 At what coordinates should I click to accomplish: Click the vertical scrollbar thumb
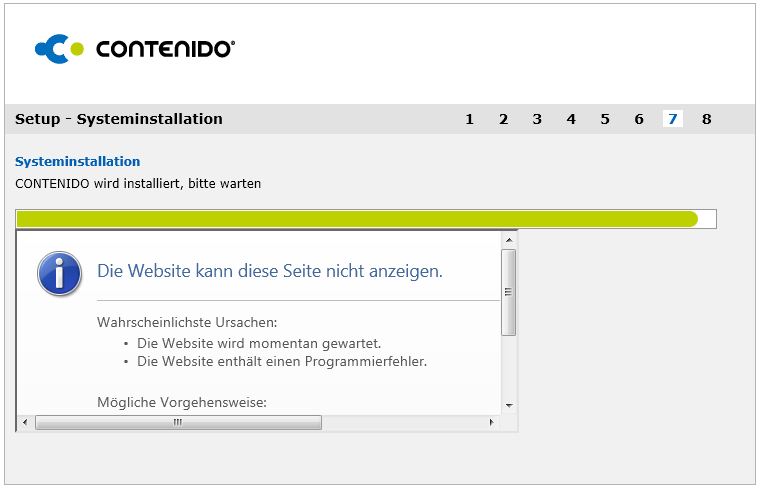pyautogui.click(x=508, y=292)
